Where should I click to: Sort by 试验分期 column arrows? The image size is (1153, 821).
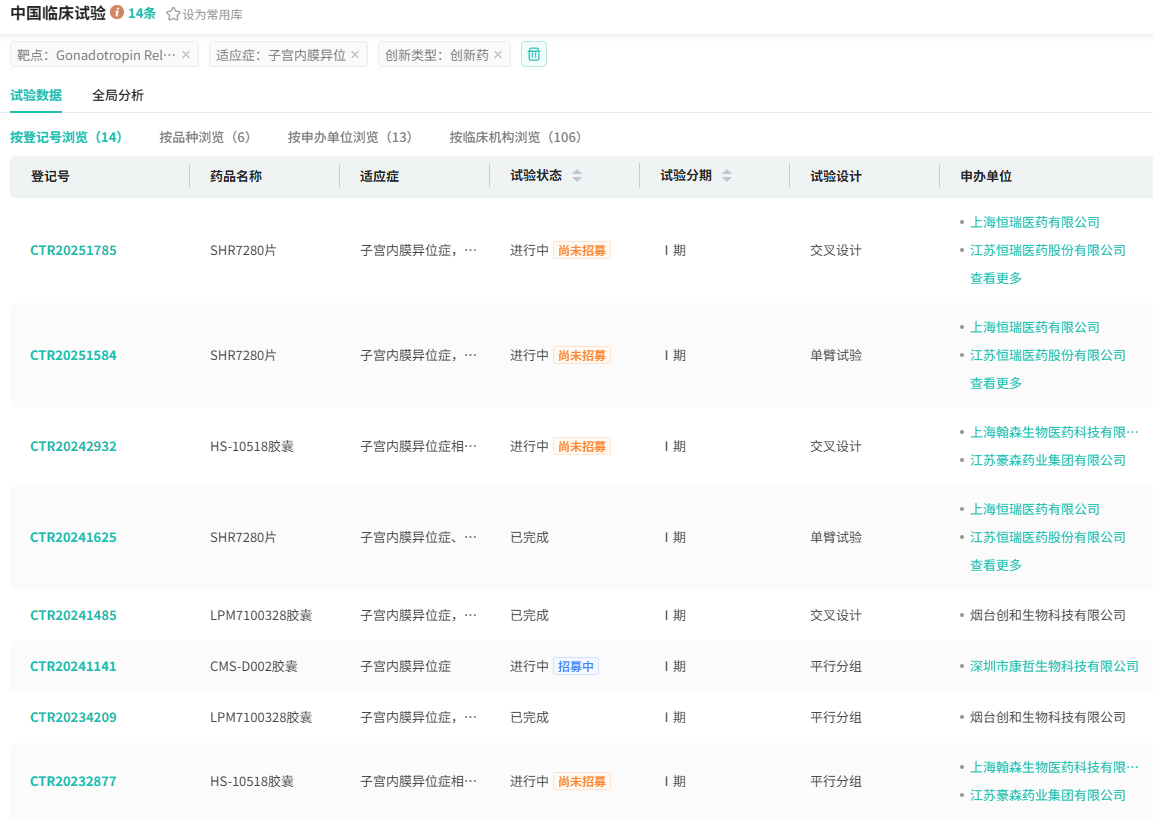(x=727, y=176)
